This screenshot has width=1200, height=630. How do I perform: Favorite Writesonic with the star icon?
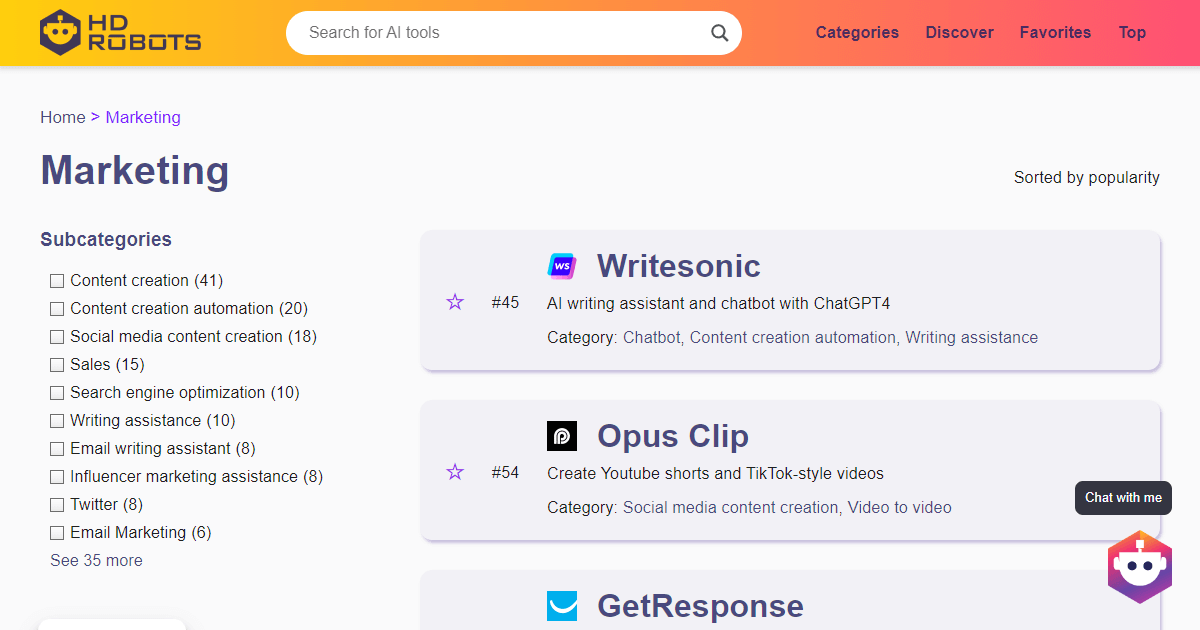[x=455, y=302]
